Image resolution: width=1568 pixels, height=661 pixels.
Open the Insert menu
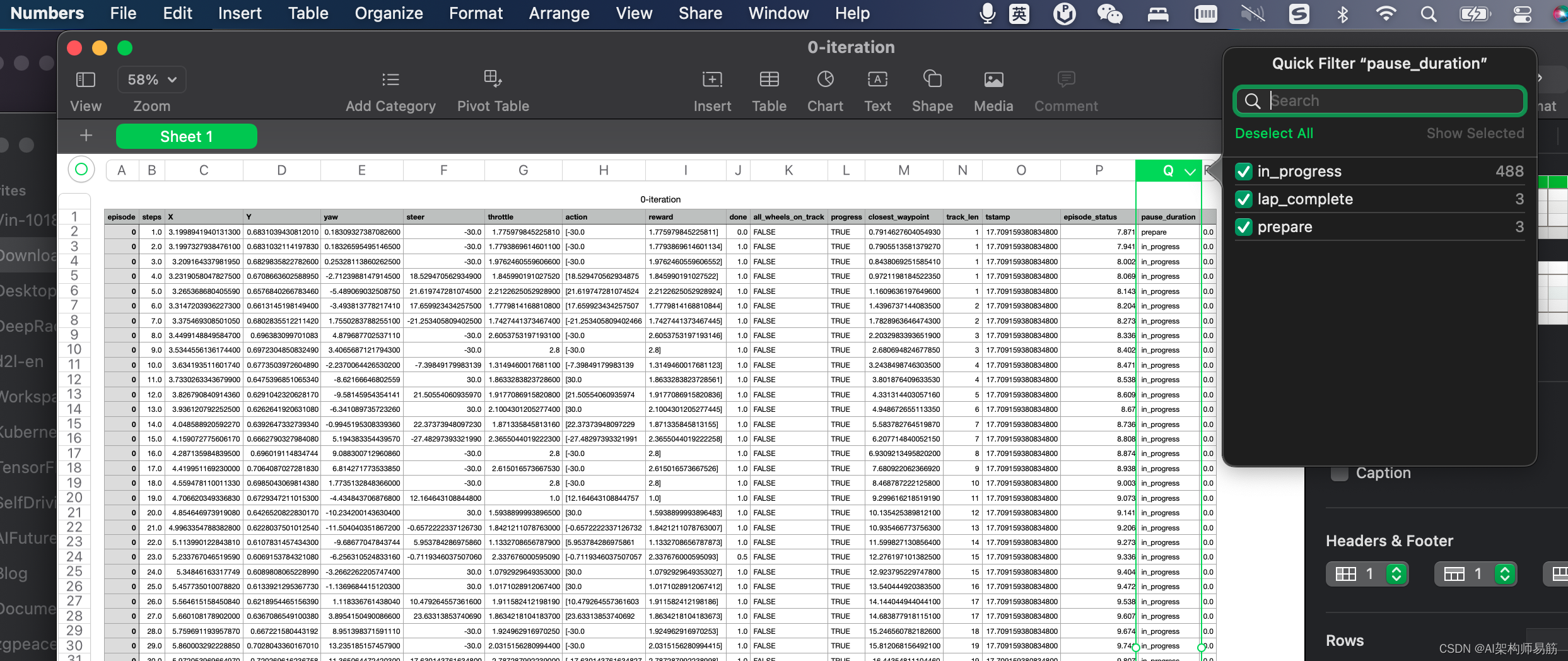pyautogui.click(x=240, y=13)
